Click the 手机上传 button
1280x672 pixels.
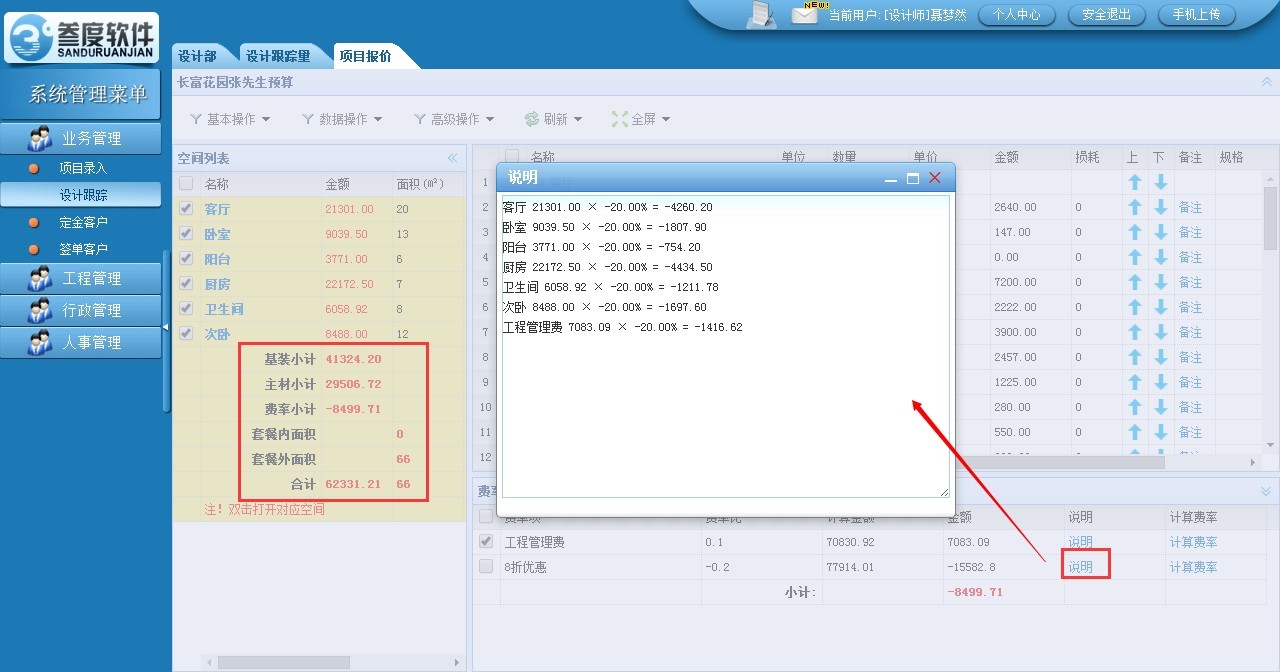1196,15
